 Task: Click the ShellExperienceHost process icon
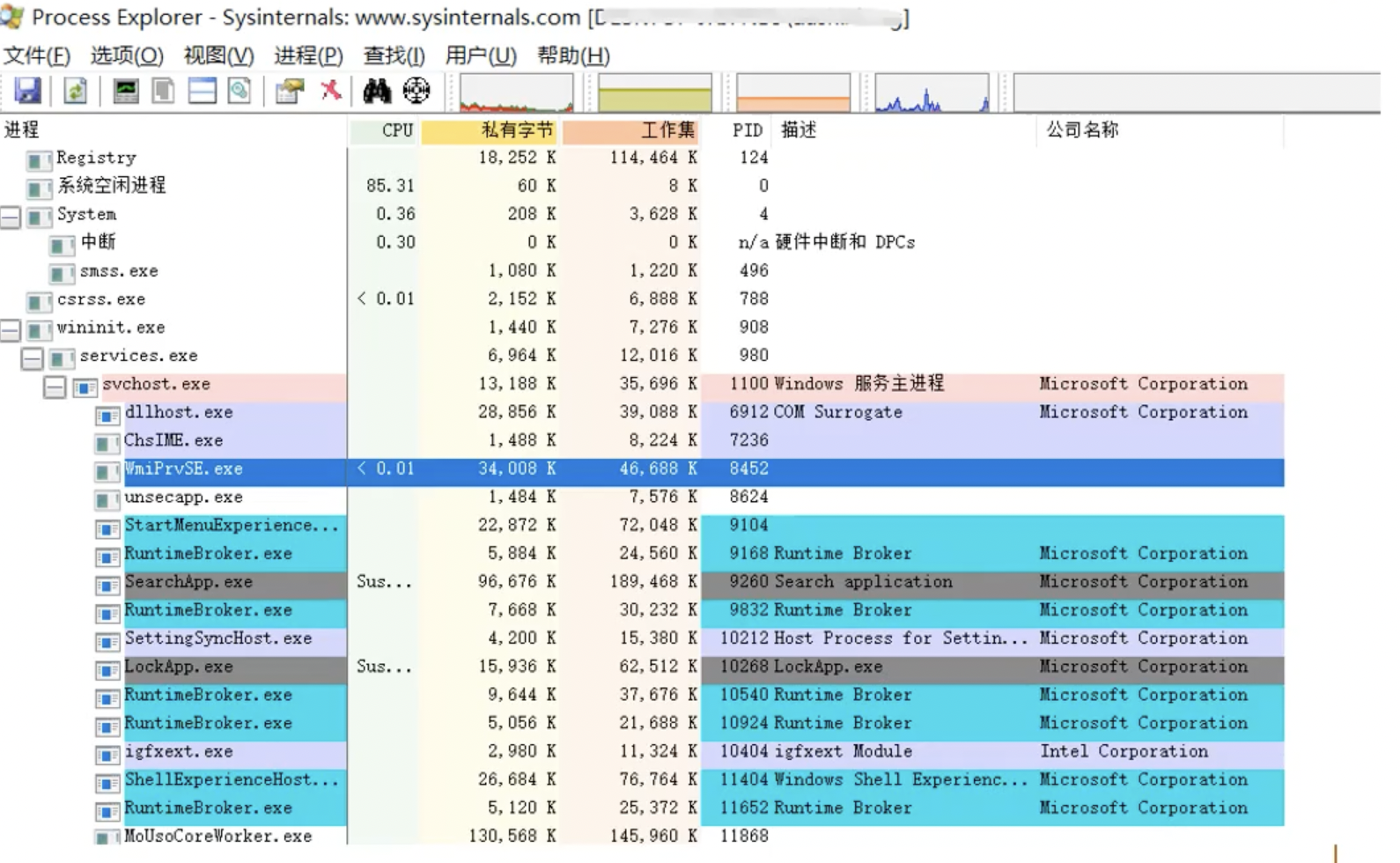coord(107,783)
